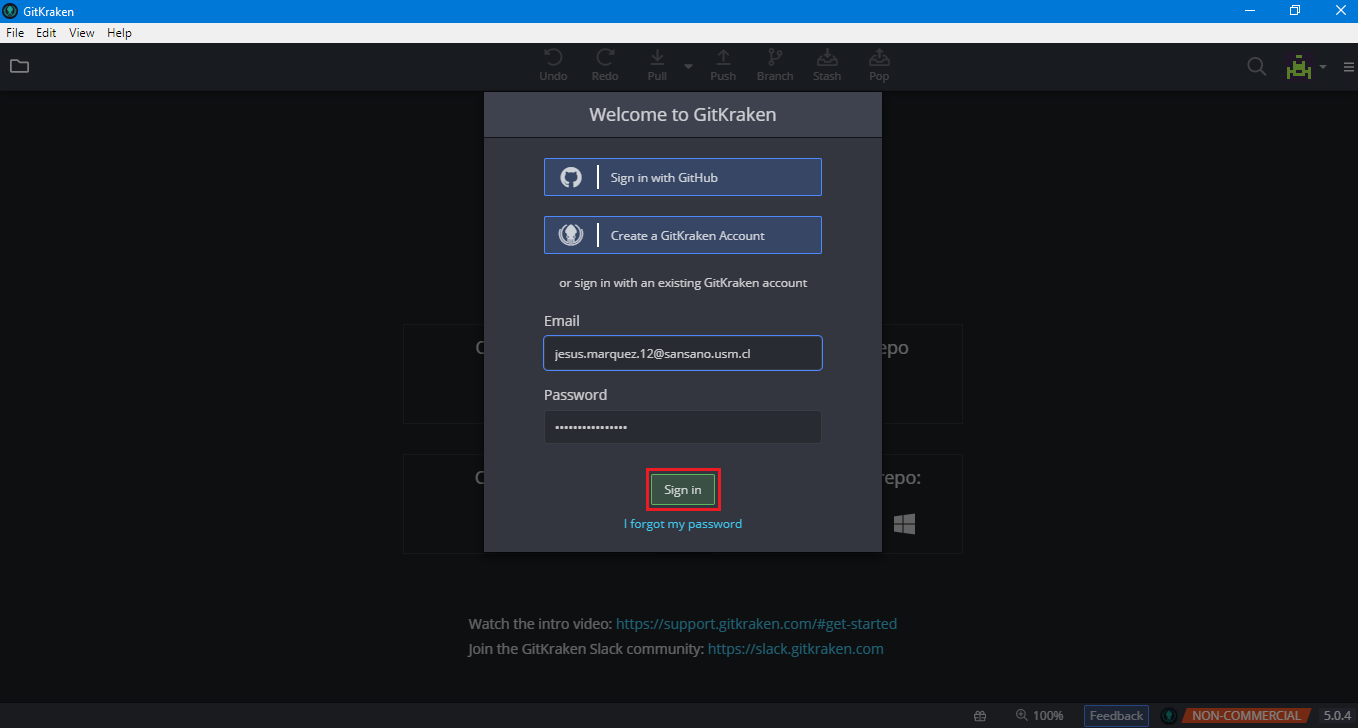Open the slack.gitkraken.com link
Screen dimensions: 1358x728
[796, 649]
